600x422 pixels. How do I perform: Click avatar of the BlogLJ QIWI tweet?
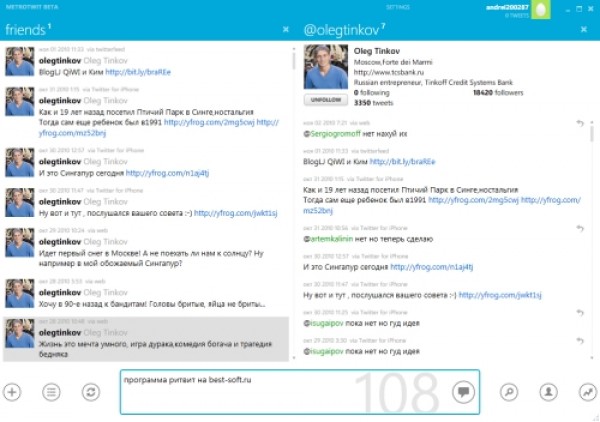[x=20, y=61]
